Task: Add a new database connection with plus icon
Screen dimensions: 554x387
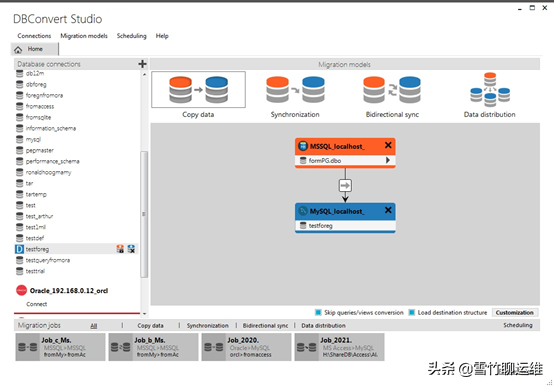Action: click(142, 64)
